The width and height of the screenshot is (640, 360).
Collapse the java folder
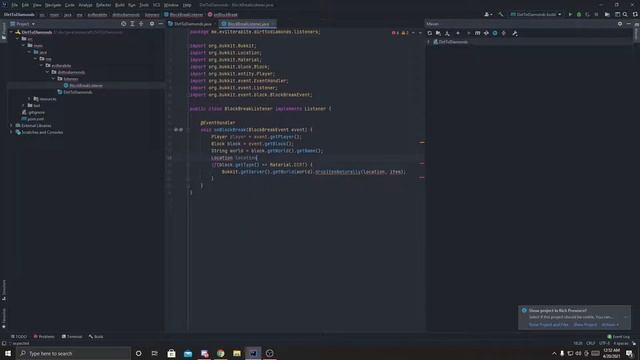click(x=30, y=52)
